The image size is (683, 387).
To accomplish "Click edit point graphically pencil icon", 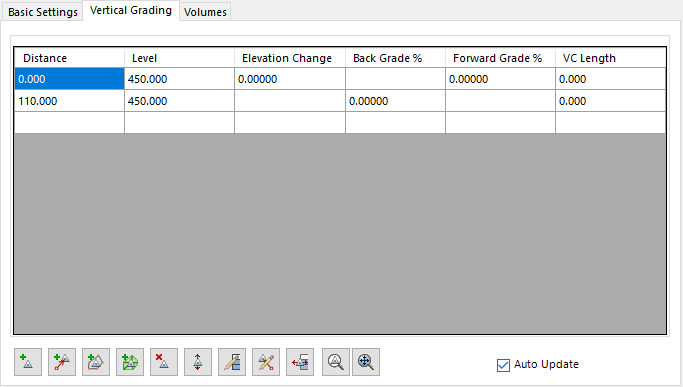I will click(266, 362).
